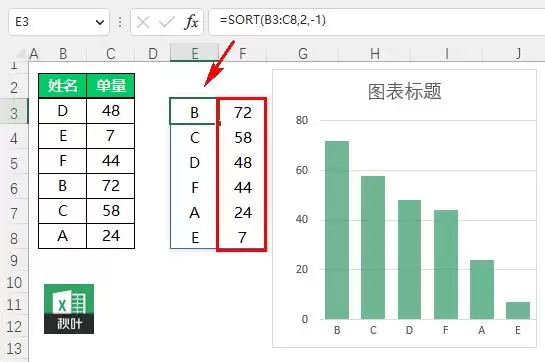Image resolution: width=545 pixels, height=362 pixels.
Task: Open the Name Box dropdown arrow
Action: (x=100, y=23)
